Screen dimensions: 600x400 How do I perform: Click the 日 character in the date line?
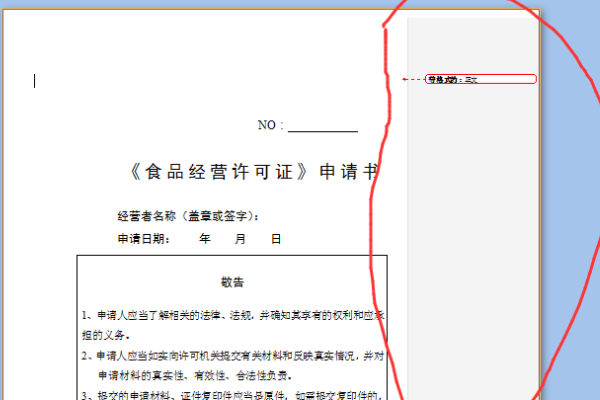(x=276, y=239)
